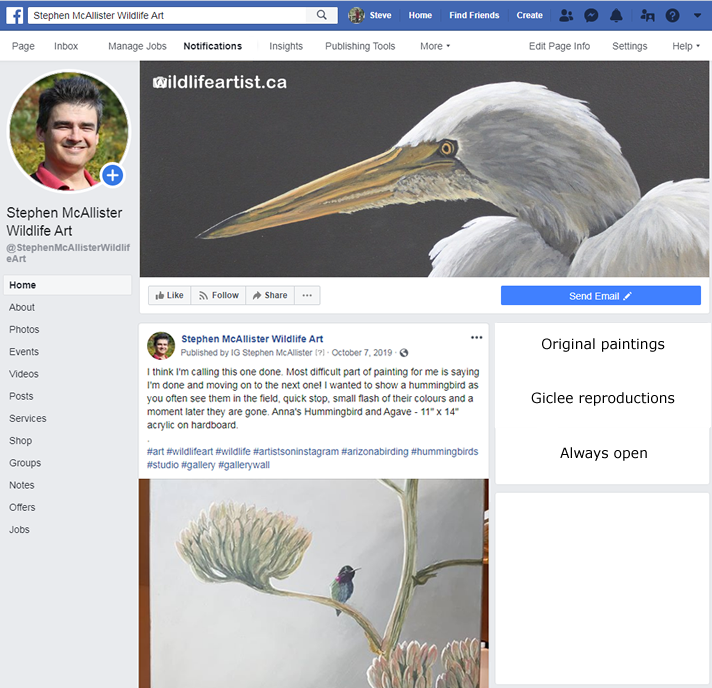Open the post's three-dot options menu
This screenshot has width=712, height=688.
(476, 338)
